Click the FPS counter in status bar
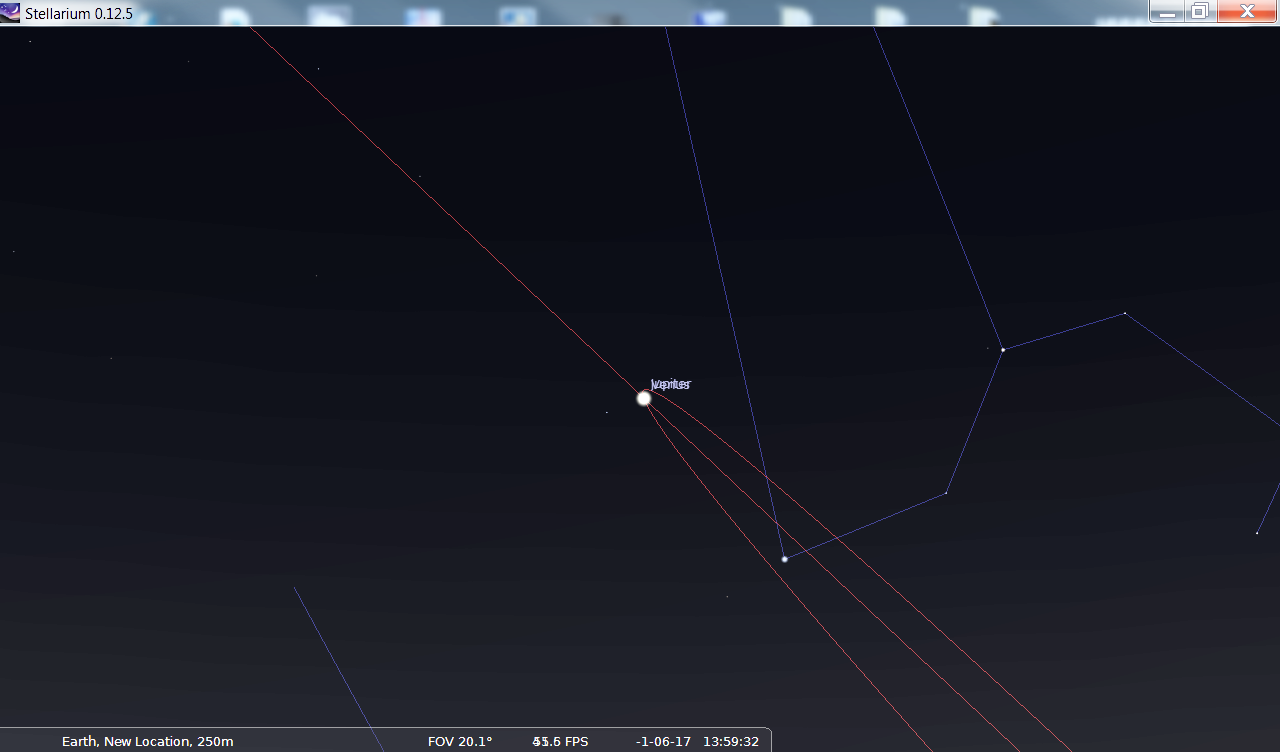The width and height of the screenshot is (1280, 752). click(x=560, y=741)
